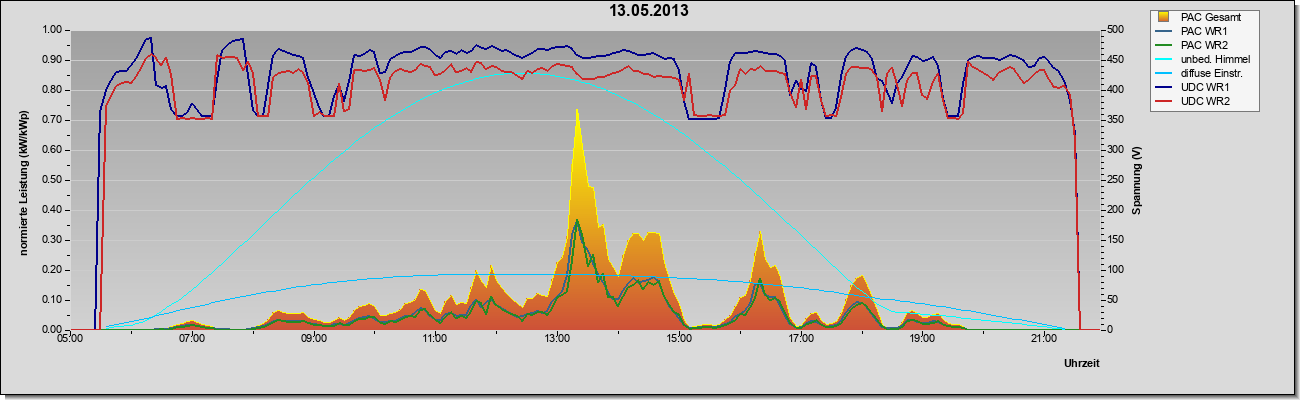The height and width of the screenshot is (400, 1300).
Task: Select the UDC WR2 legend entry
Action: pos(1204,103)
